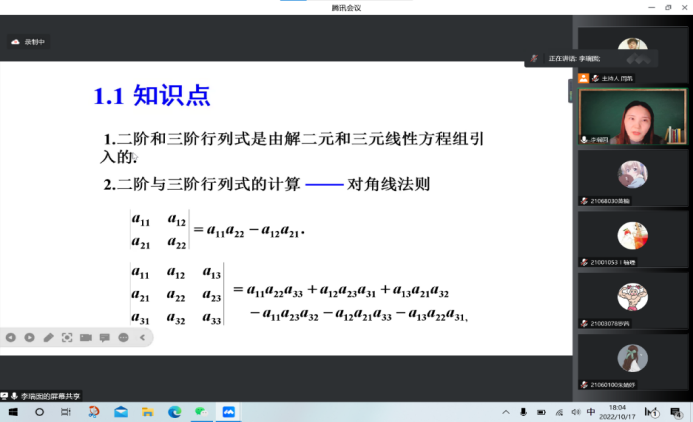Collapse the slide toolbar with left chevron
This screenshot has width=693, height=422.
click(142, 338)
